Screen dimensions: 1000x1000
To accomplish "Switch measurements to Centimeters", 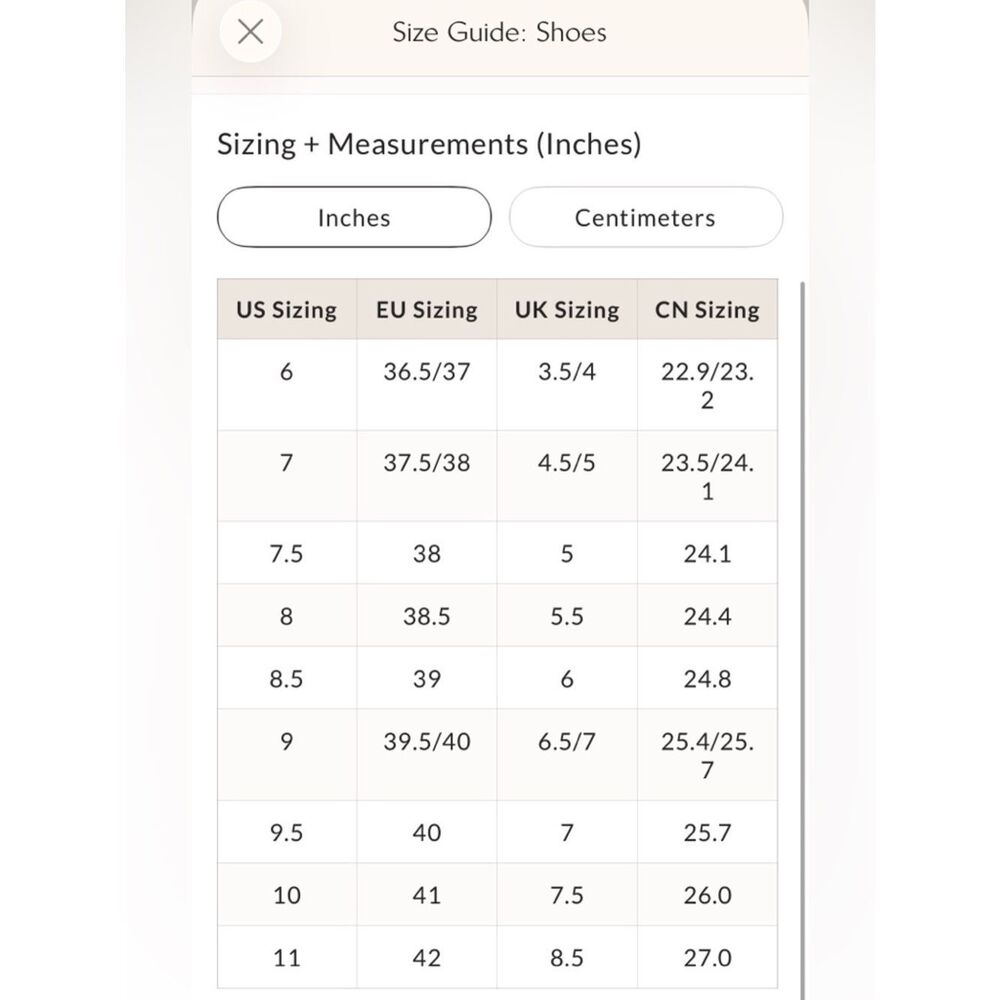I will 645,217.
